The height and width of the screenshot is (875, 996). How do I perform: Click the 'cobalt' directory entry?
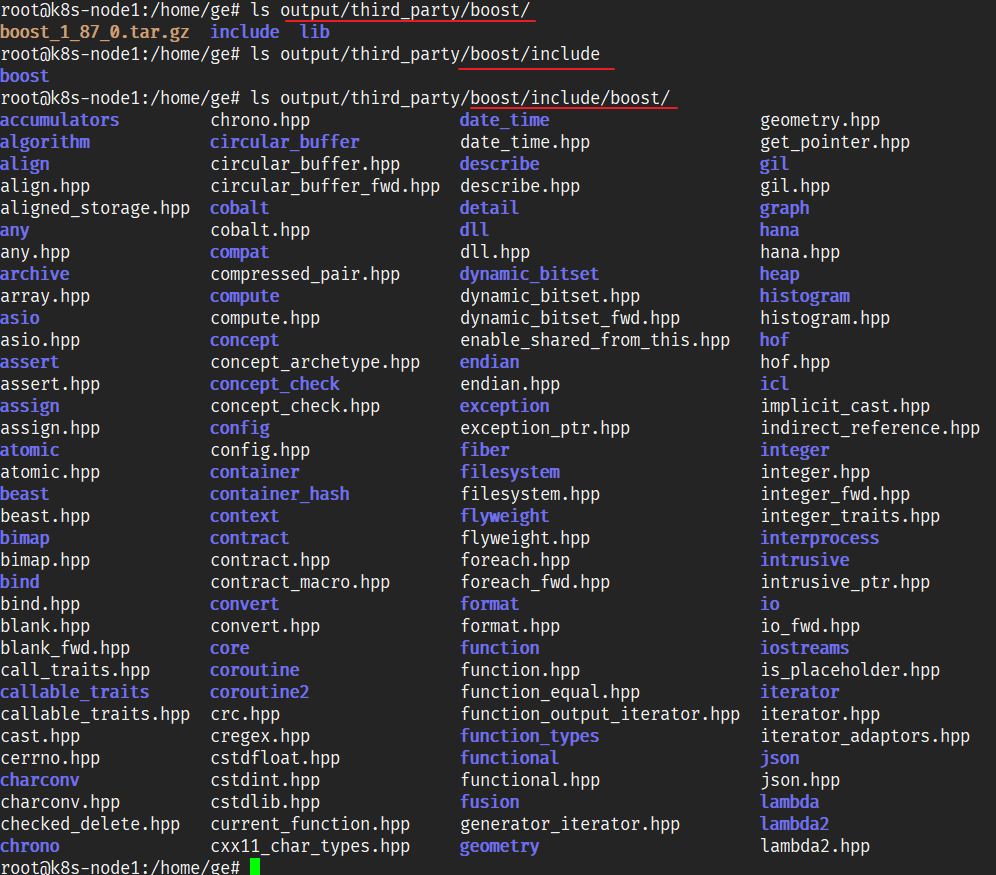point(240,208)
